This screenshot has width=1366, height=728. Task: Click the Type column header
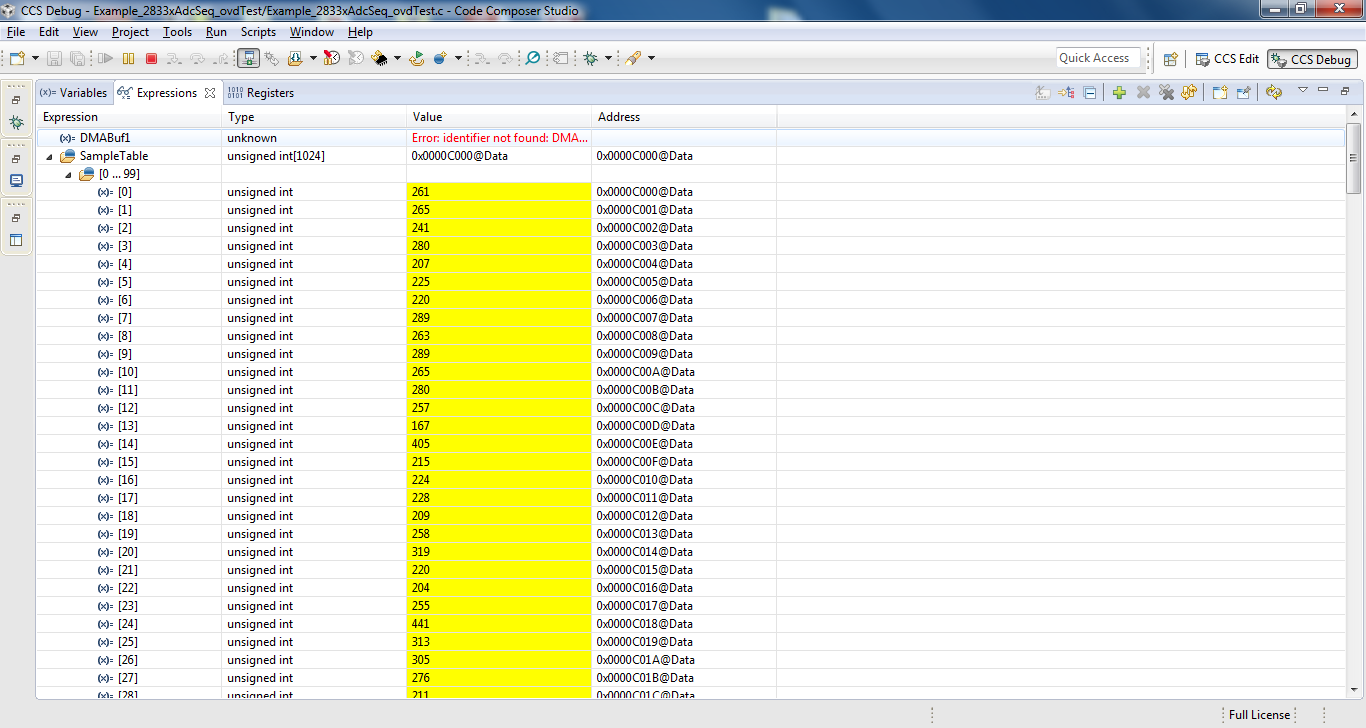(315, 117)
